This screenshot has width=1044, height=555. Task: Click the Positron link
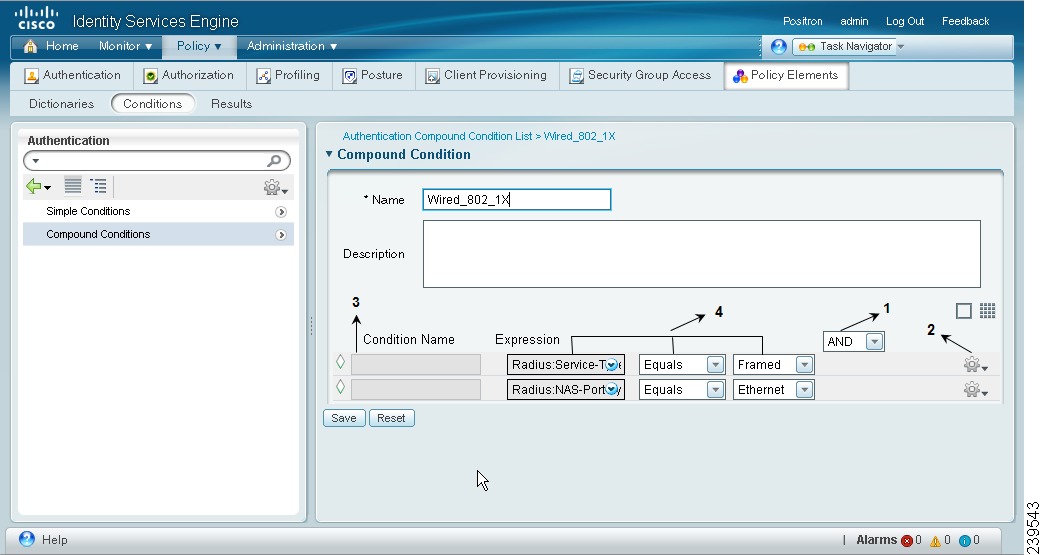(802, 21)
